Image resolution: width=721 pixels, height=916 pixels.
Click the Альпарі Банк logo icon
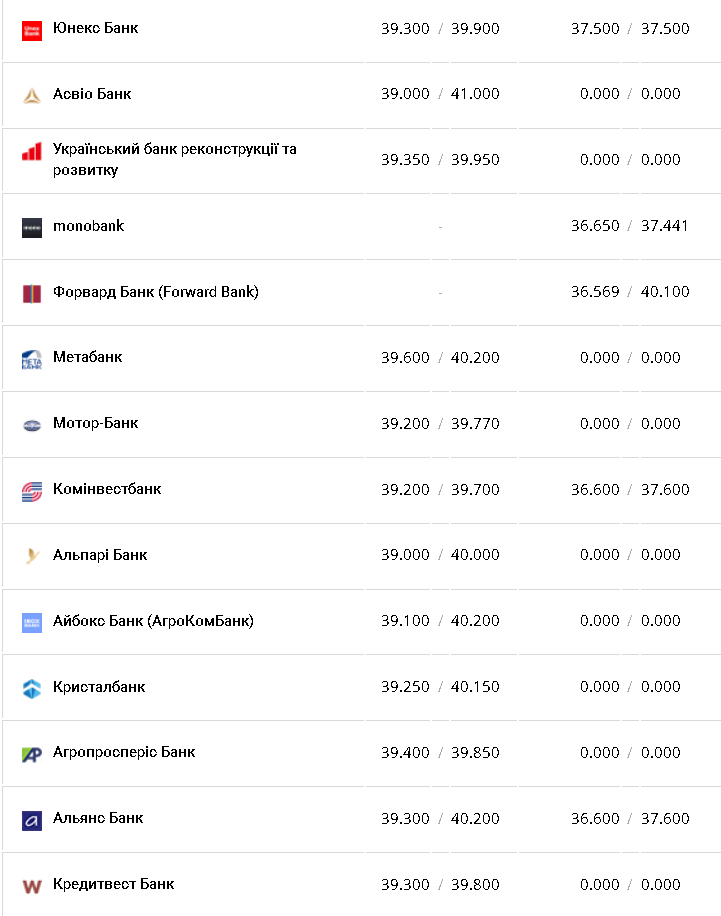click(x=32, y=556)
